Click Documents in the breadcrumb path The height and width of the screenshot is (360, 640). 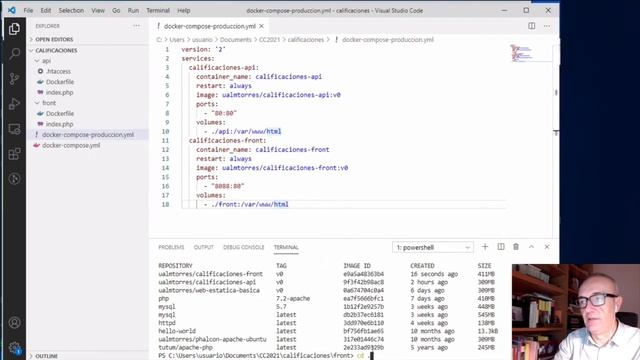click(x=236, y=40)
